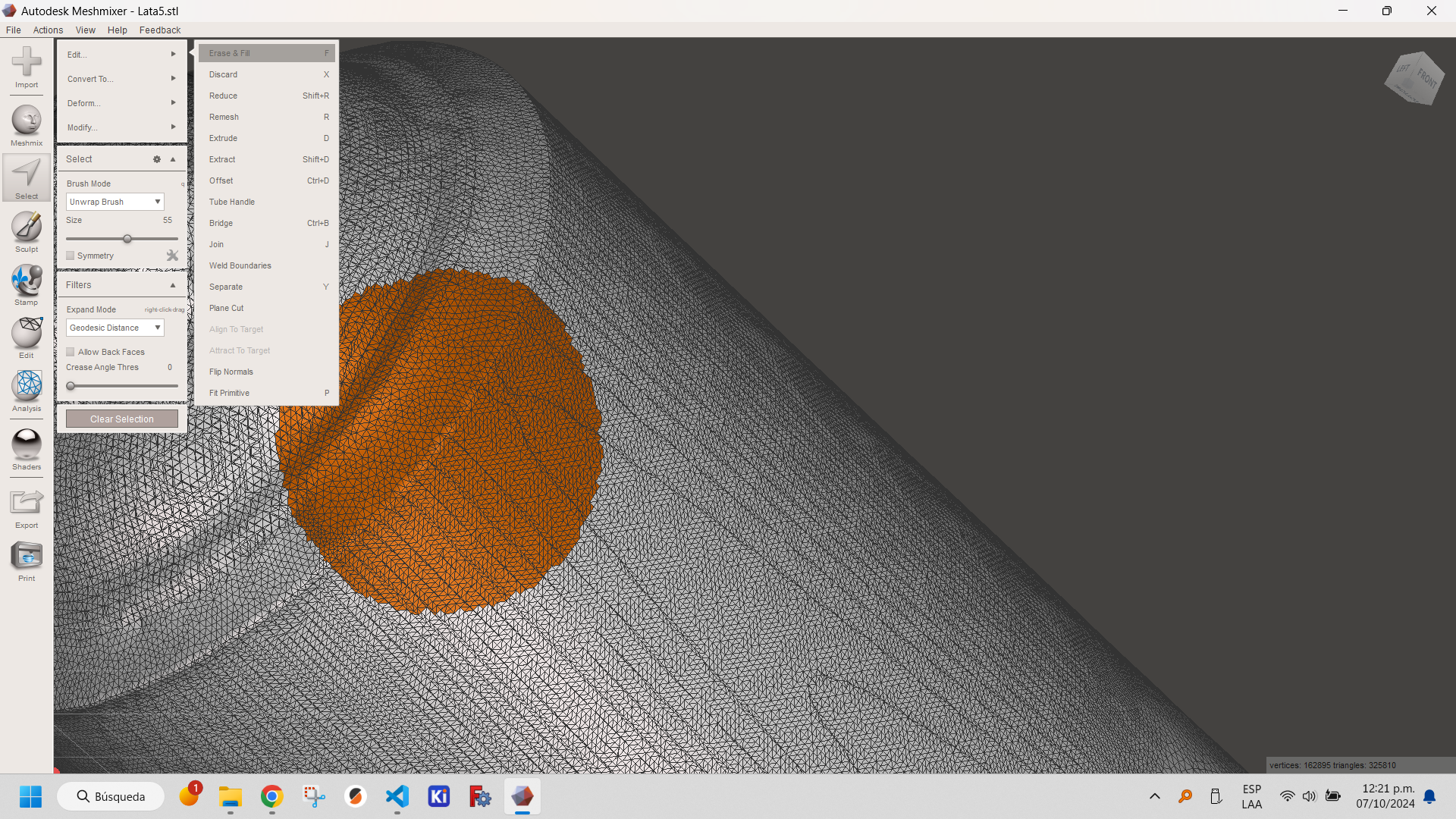
Task: Click the brush Size slider handle
Action: pos(127,239)
